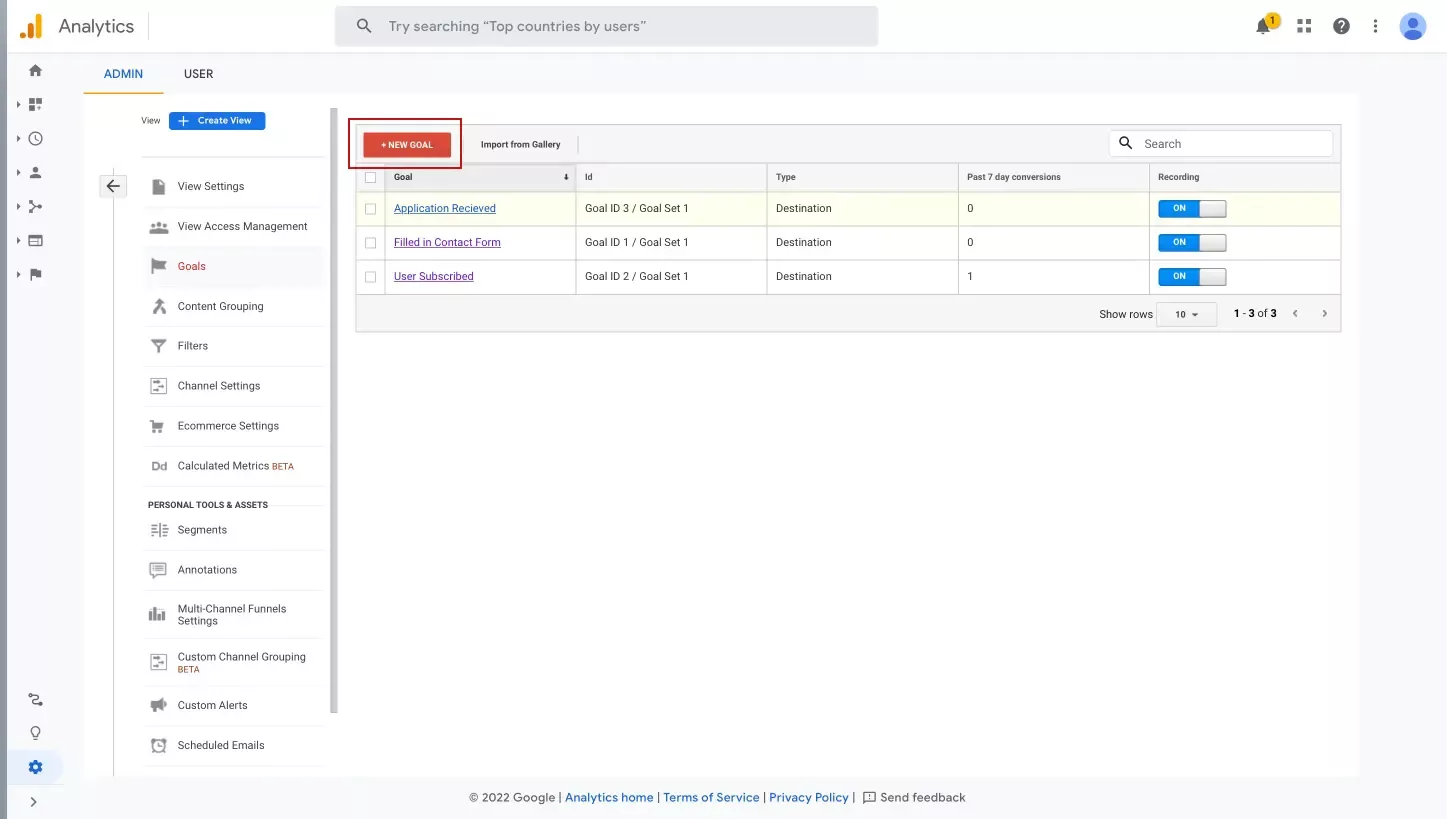Open the Google apps grid icon
1447x819 pixels.
pos(1304,27)
